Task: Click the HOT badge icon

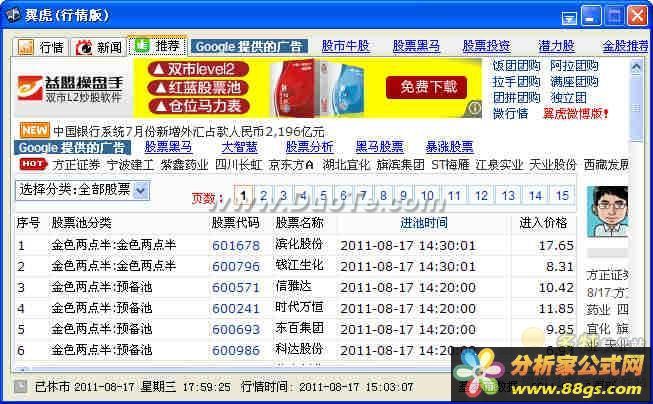Action: click(33, 164)
